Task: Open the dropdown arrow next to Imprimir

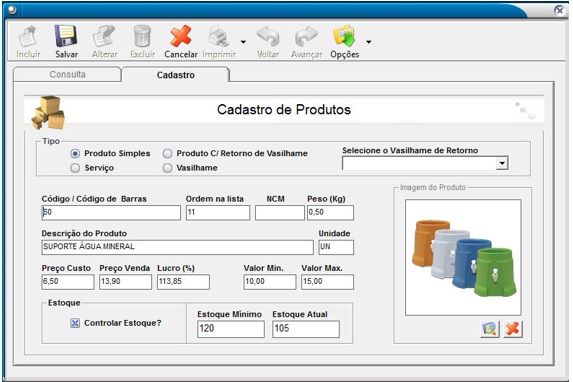Action: [x=243, y=42]
